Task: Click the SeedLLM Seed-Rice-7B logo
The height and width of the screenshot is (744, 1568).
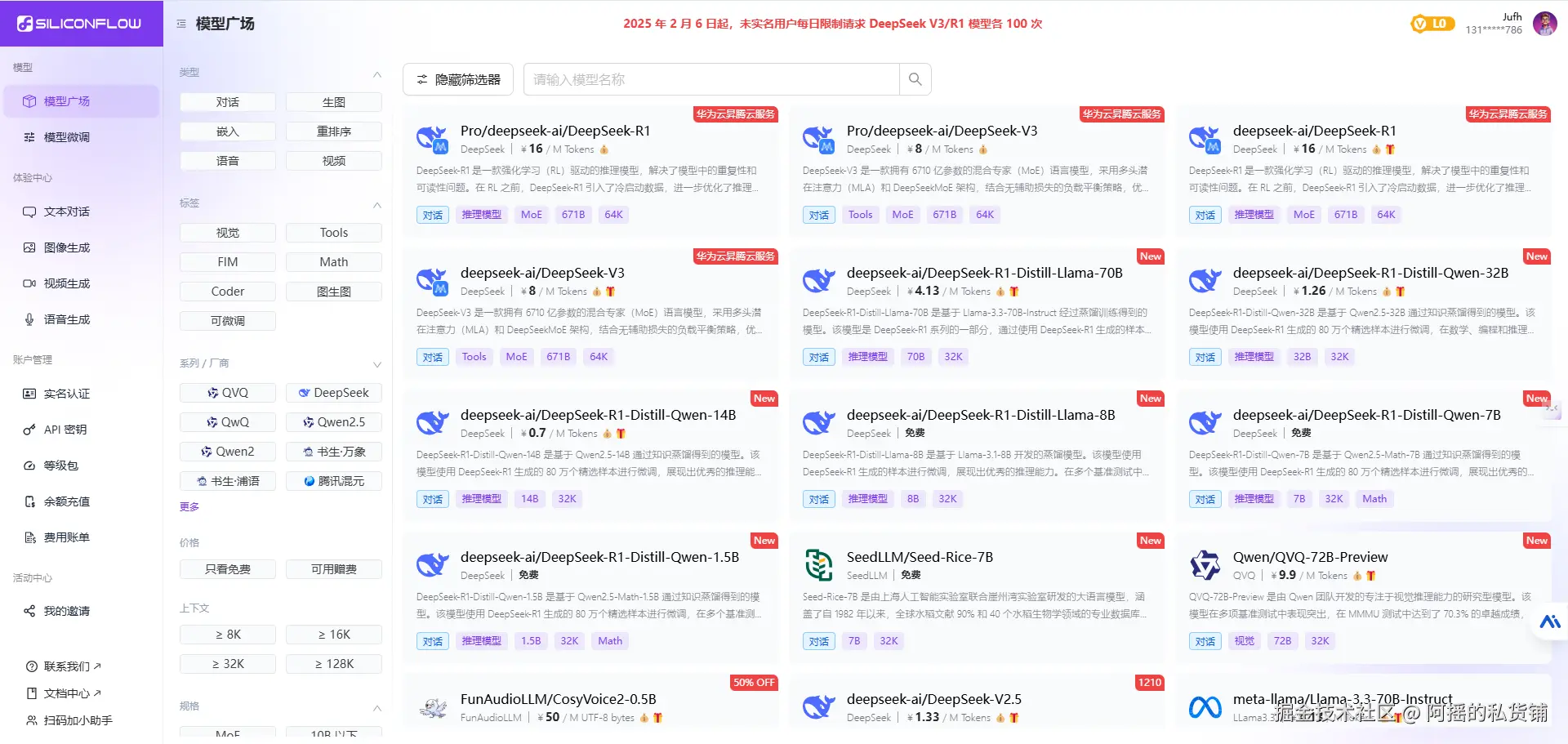Action: coord(819,565)
